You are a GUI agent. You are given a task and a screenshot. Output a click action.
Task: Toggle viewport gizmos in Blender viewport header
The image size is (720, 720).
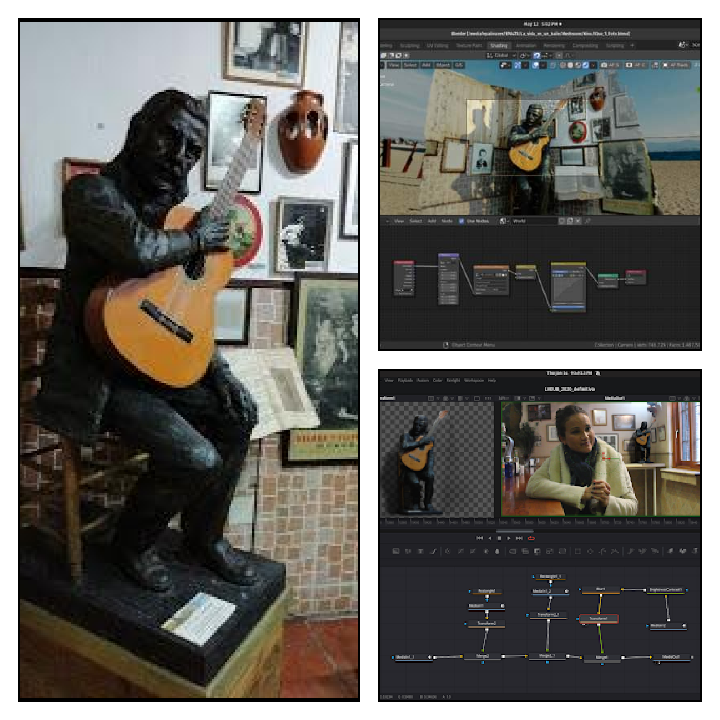tap(518, 65)
